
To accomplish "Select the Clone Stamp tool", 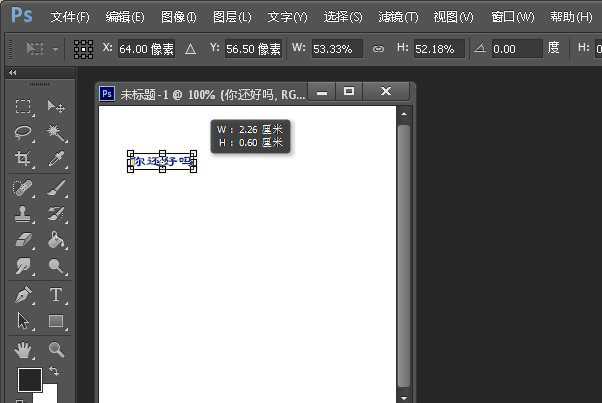I will pyautogui.click(x=23, y=213).
